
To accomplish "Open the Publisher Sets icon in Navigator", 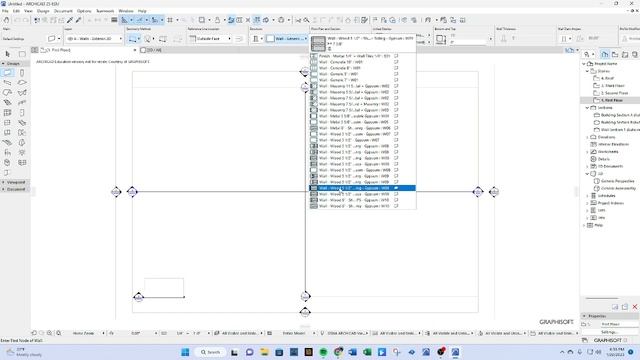I will pos(635,54).
